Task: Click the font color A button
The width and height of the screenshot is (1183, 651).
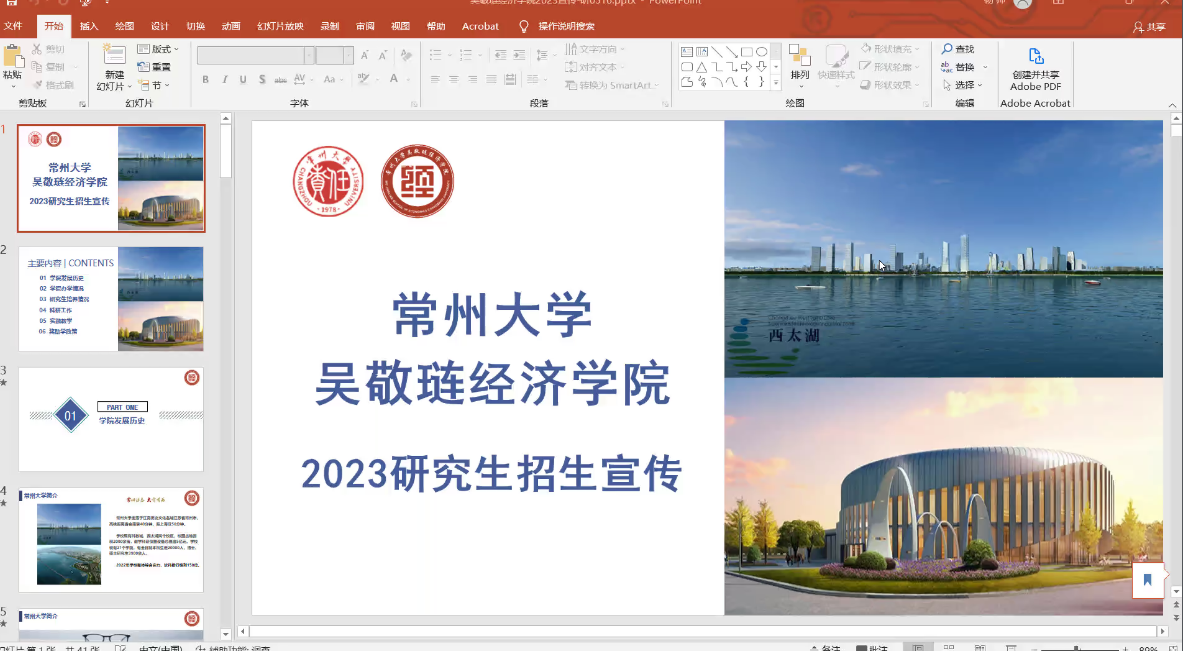Action: pos(394,80)
